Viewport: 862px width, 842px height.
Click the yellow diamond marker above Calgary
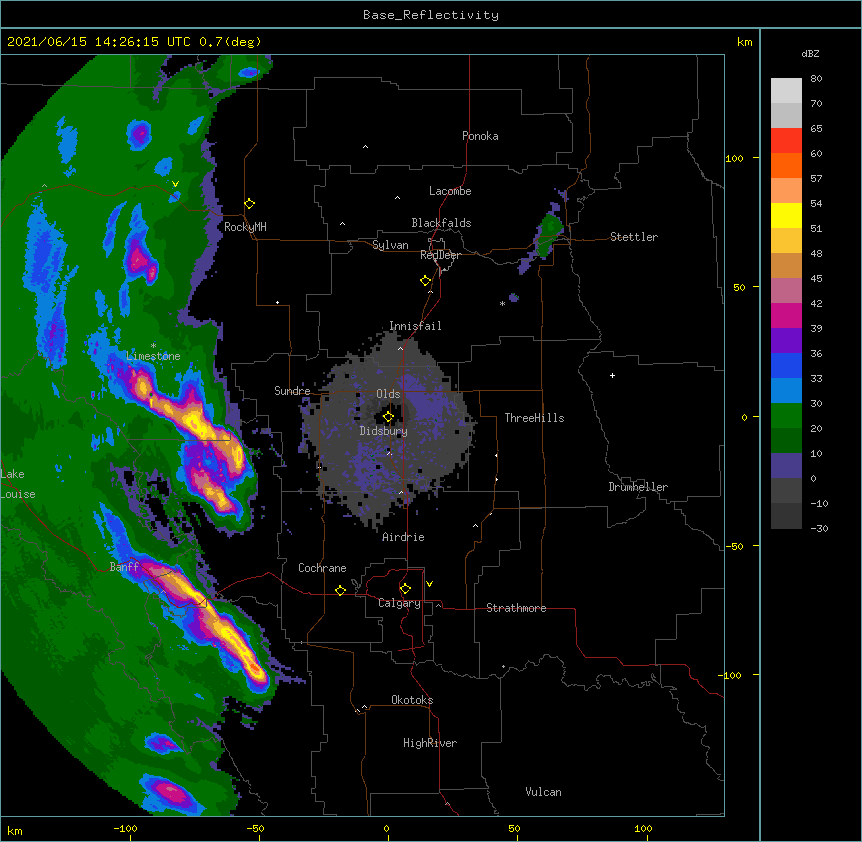[x=405, y=589]
